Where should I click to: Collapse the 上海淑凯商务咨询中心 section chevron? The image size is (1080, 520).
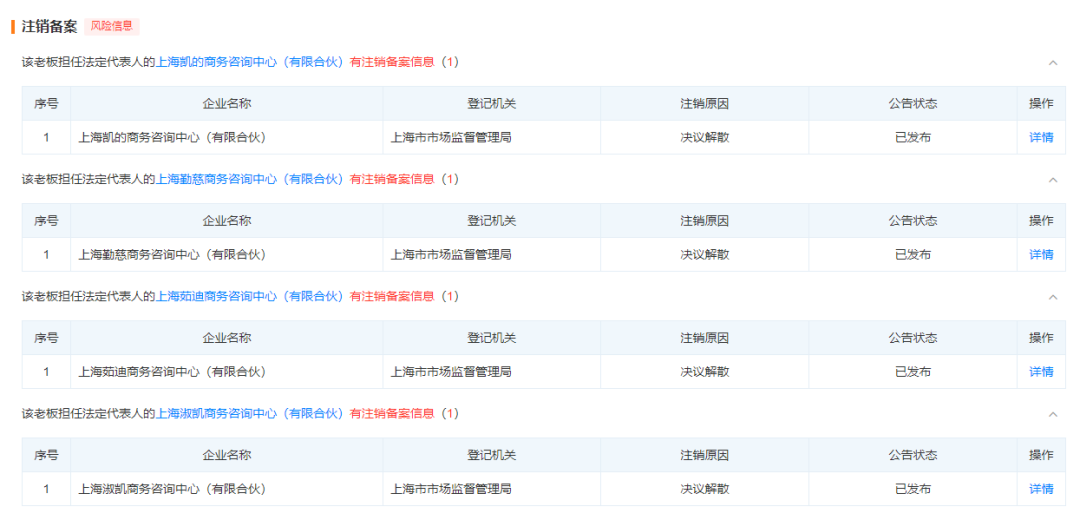click(x=1052, y=414)
